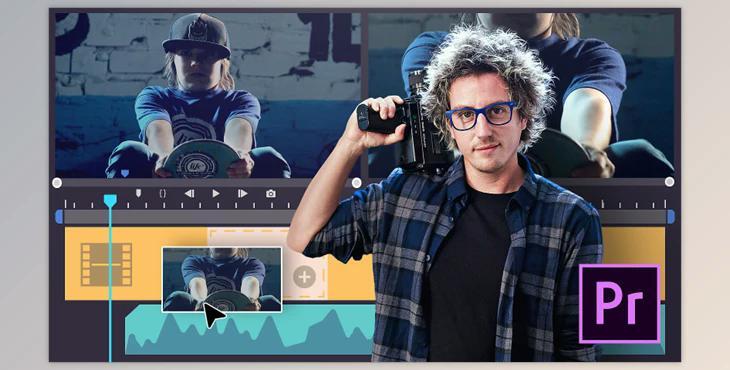Step forward one frame

coord(243,194)
